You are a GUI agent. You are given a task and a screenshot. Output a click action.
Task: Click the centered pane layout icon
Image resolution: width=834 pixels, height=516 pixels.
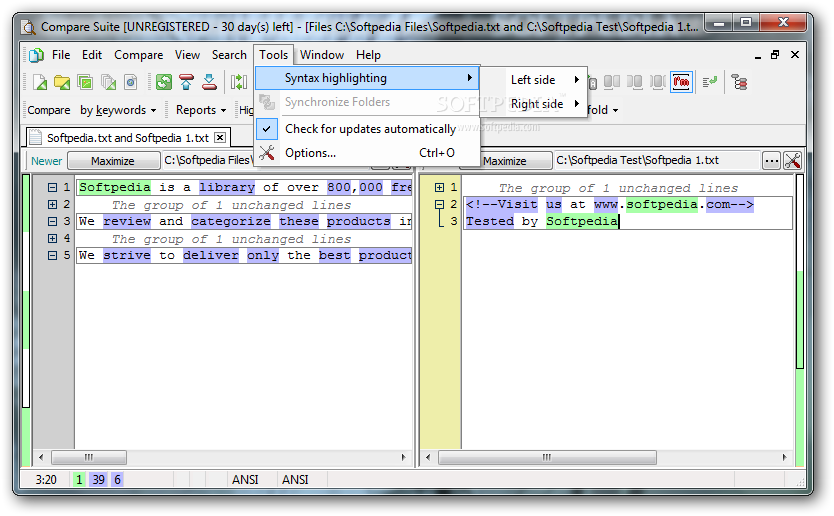[658, 82]
